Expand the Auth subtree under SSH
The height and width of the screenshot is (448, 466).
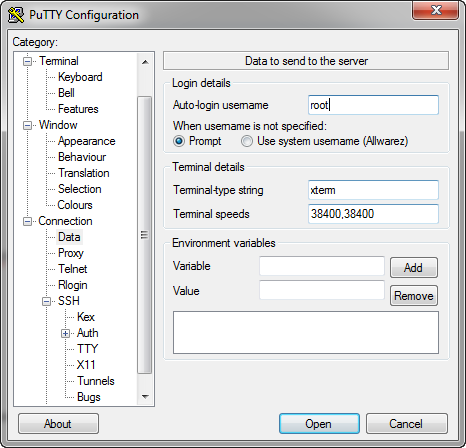pos(65,333)
